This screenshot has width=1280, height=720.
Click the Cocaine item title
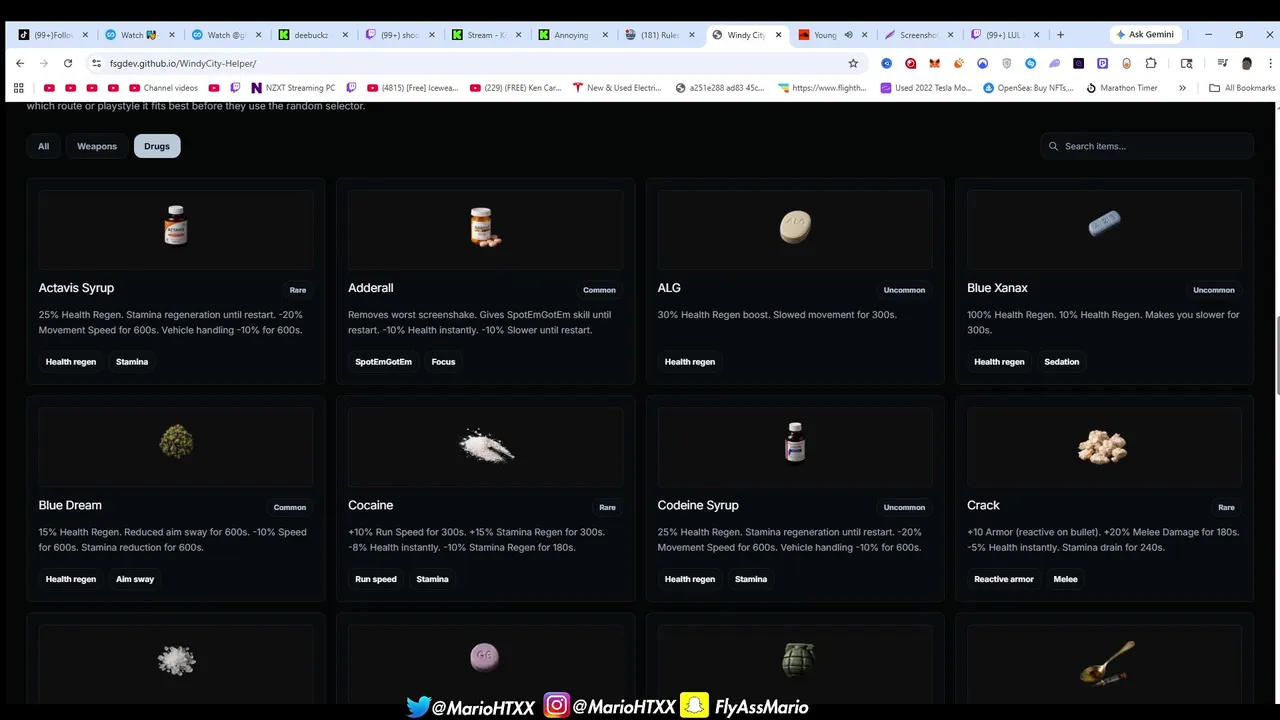370,505
